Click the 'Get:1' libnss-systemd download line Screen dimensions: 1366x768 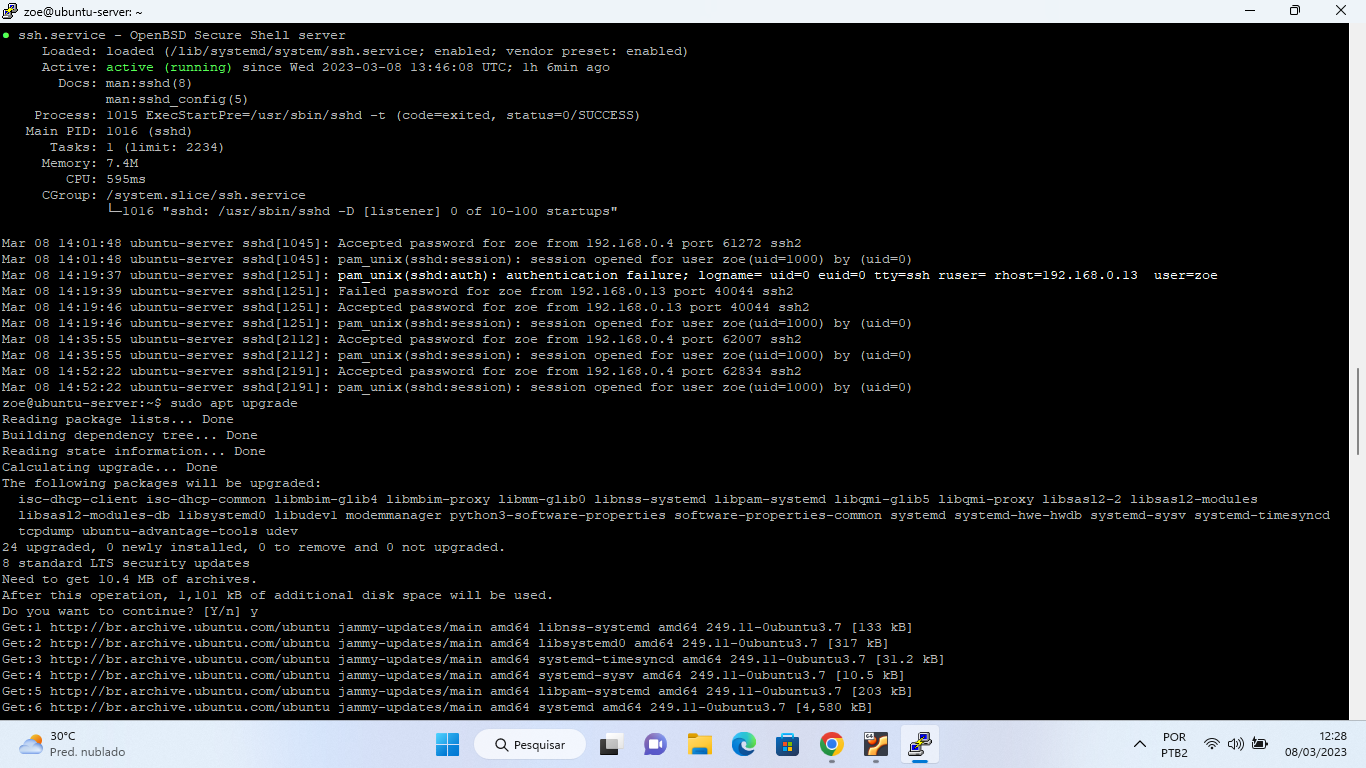457,627
